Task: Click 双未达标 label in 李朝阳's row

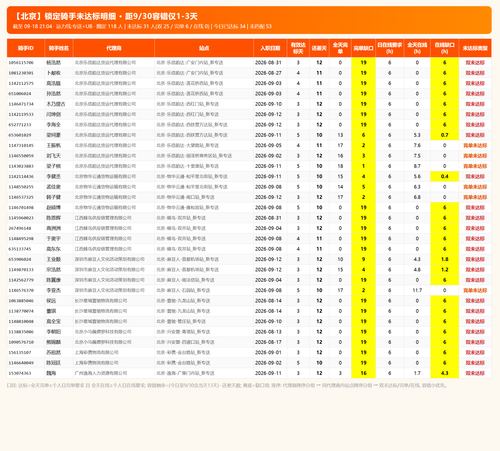Action: coord(475,332)
